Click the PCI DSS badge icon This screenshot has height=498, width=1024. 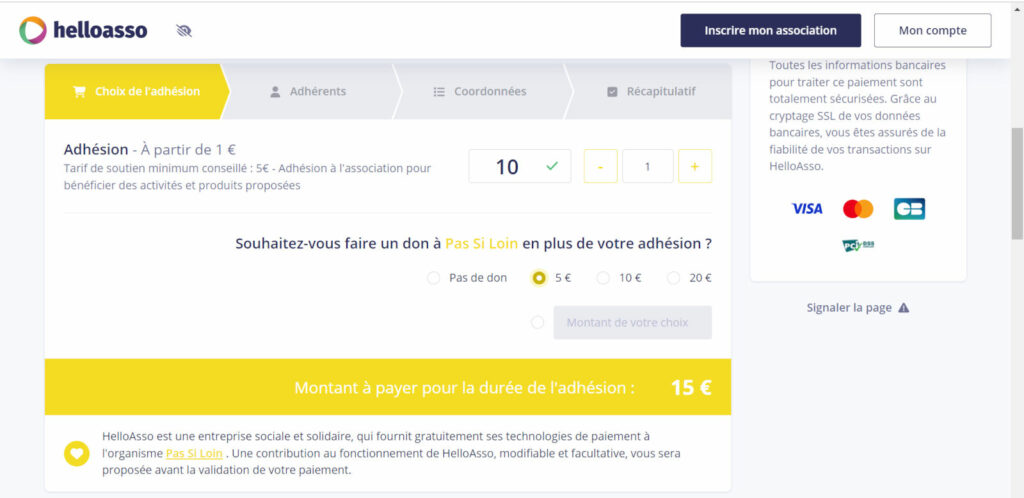[858, 245]
